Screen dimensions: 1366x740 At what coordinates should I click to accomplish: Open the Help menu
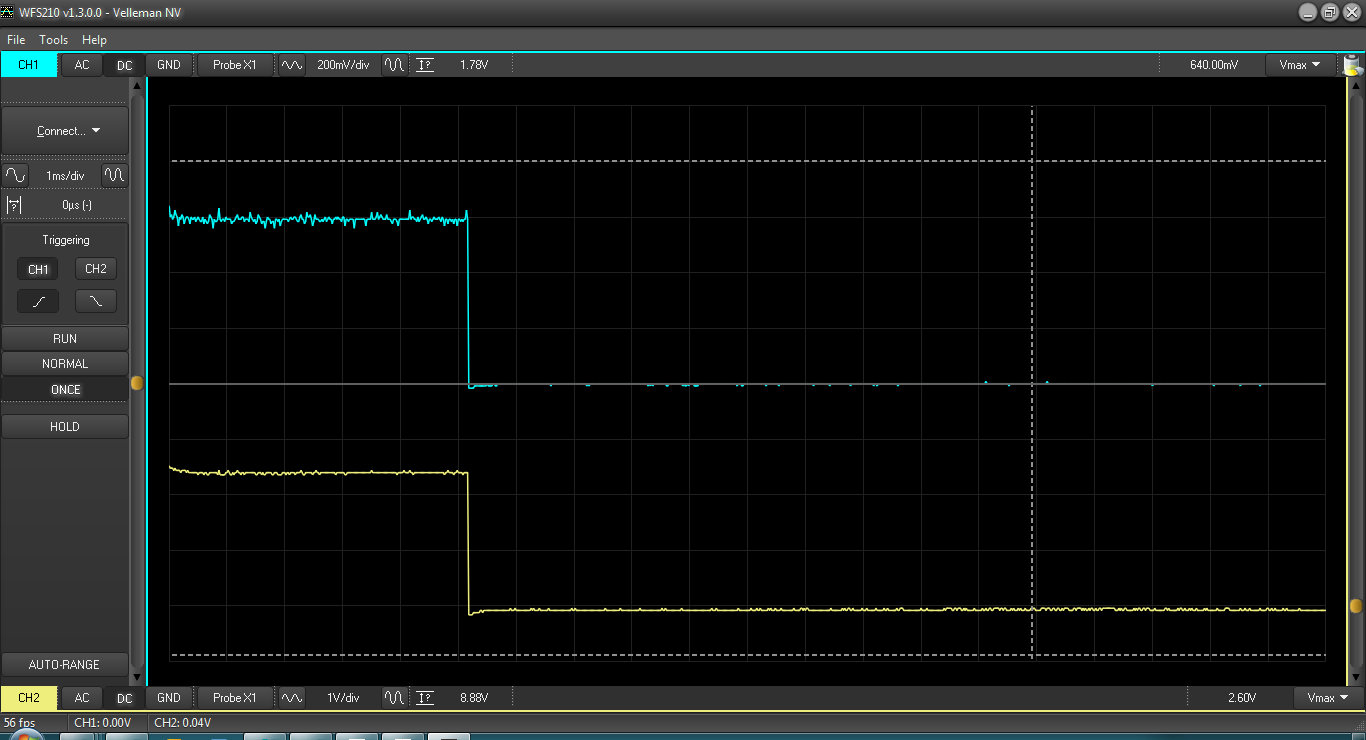[94, 40]
